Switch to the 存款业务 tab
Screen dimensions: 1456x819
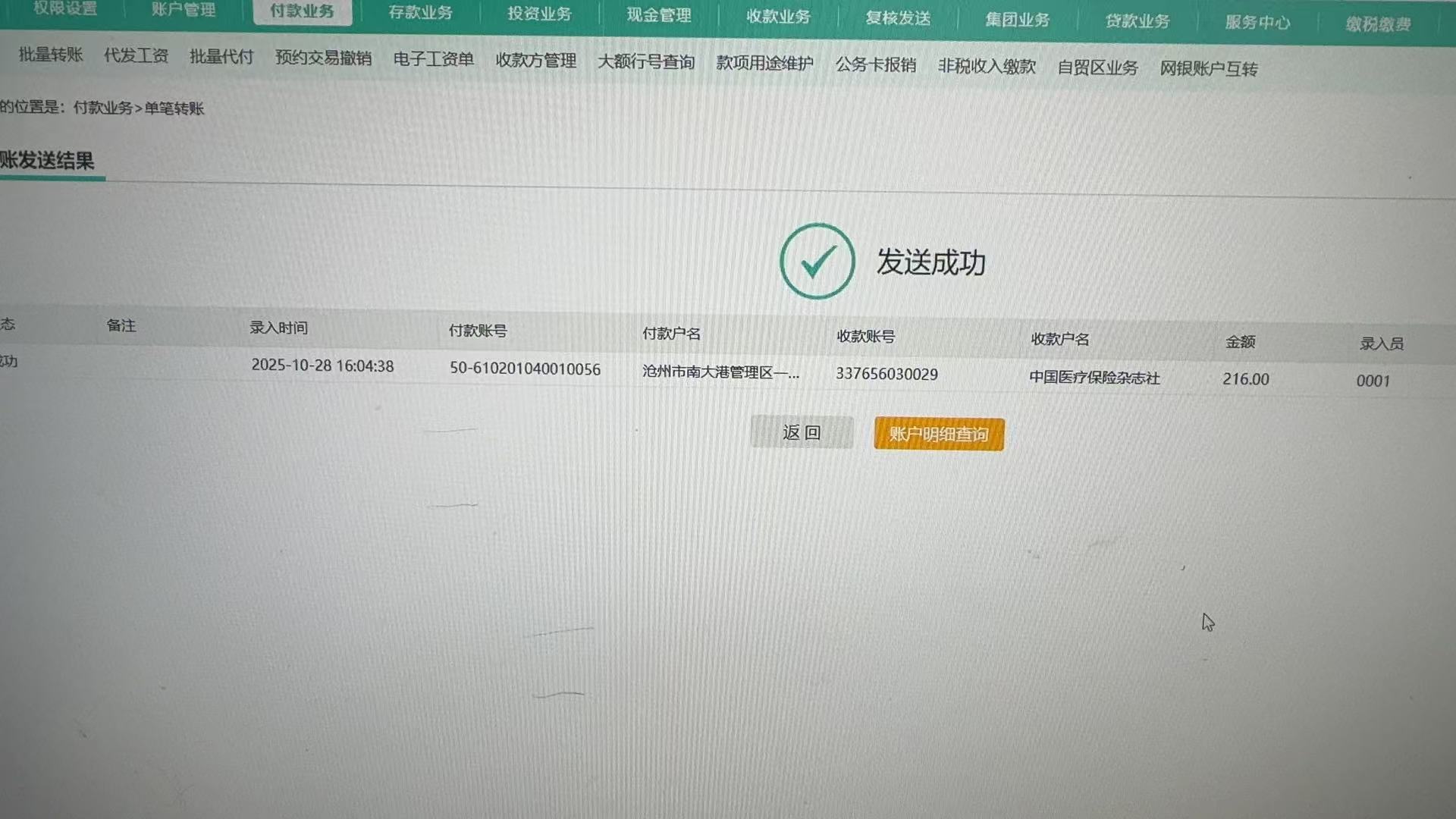tap(420, 12)
